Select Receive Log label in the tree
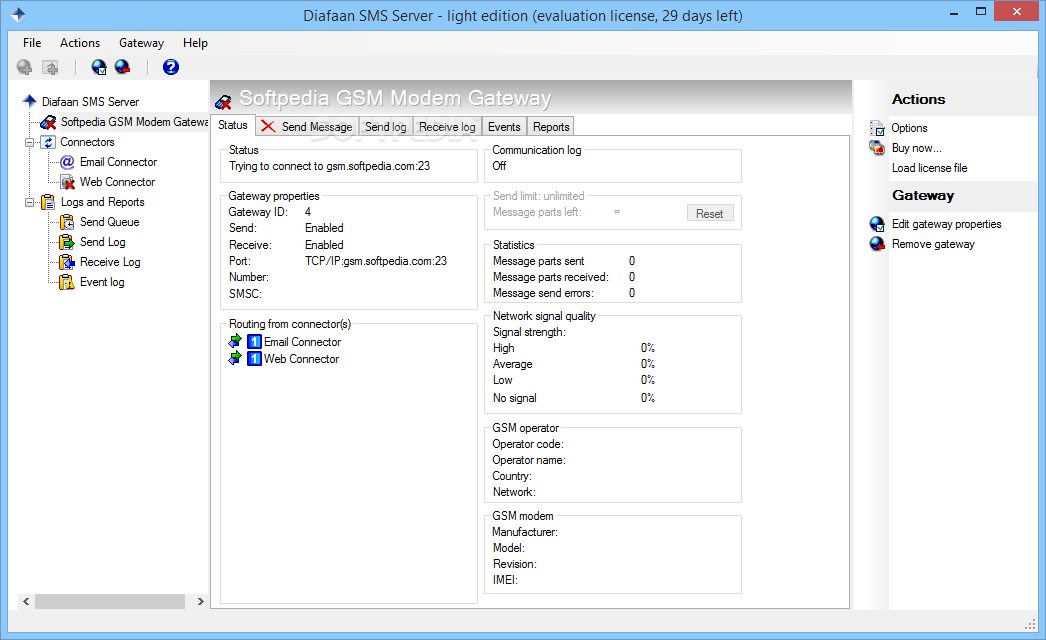This screenshot has height=640, width=1046. pyautogui.click(x=110, y=262)
